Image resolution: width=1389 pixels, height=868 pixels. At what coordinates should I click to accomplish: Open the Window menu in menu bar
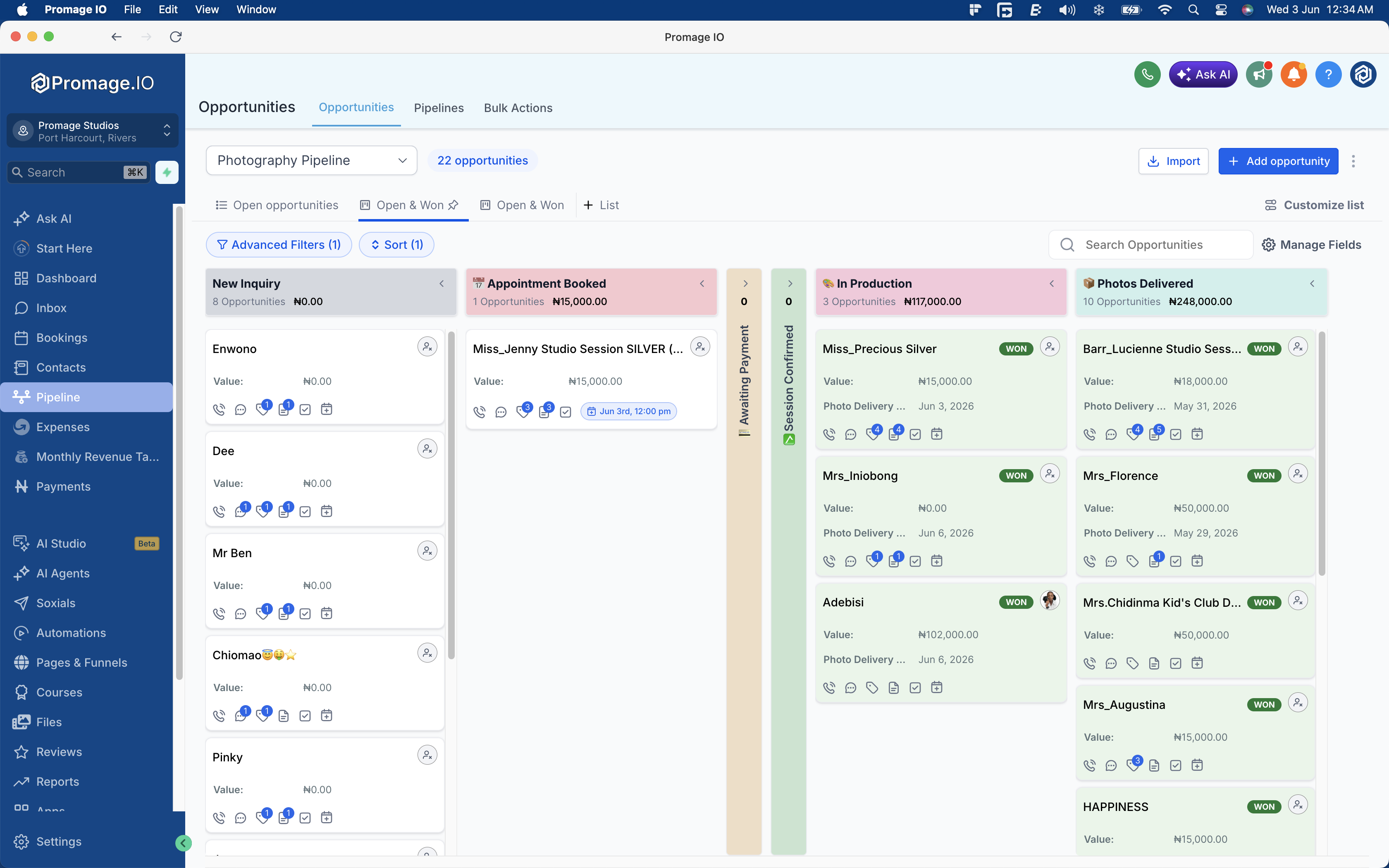[256, 10]
